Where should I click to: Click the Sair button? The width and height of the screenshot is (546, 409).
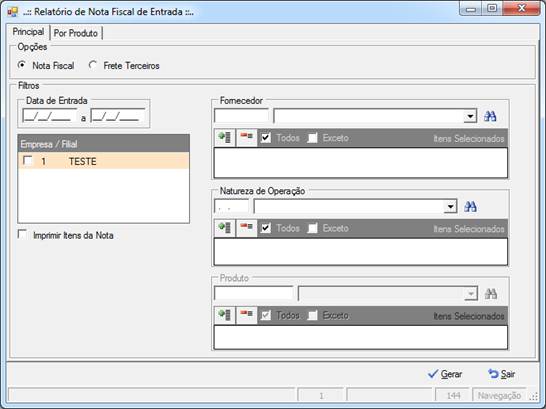point(501,374)
